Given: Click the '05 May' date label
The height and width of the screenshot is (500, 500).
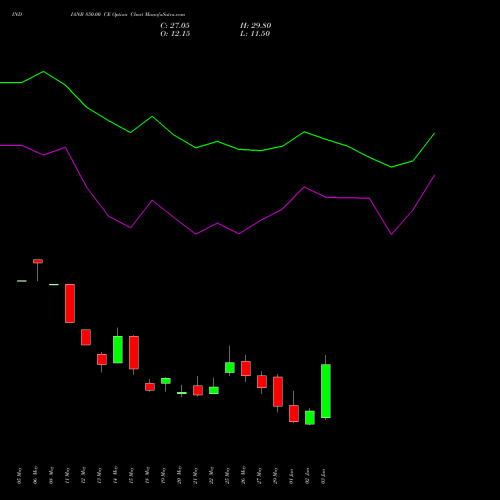Looking at the screenshot, I should click(x=20, y=476).
